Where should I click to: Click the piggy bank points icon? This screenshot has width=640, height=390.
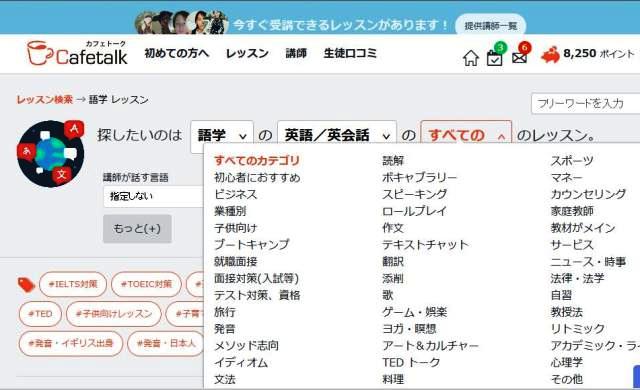coord(550,55)
